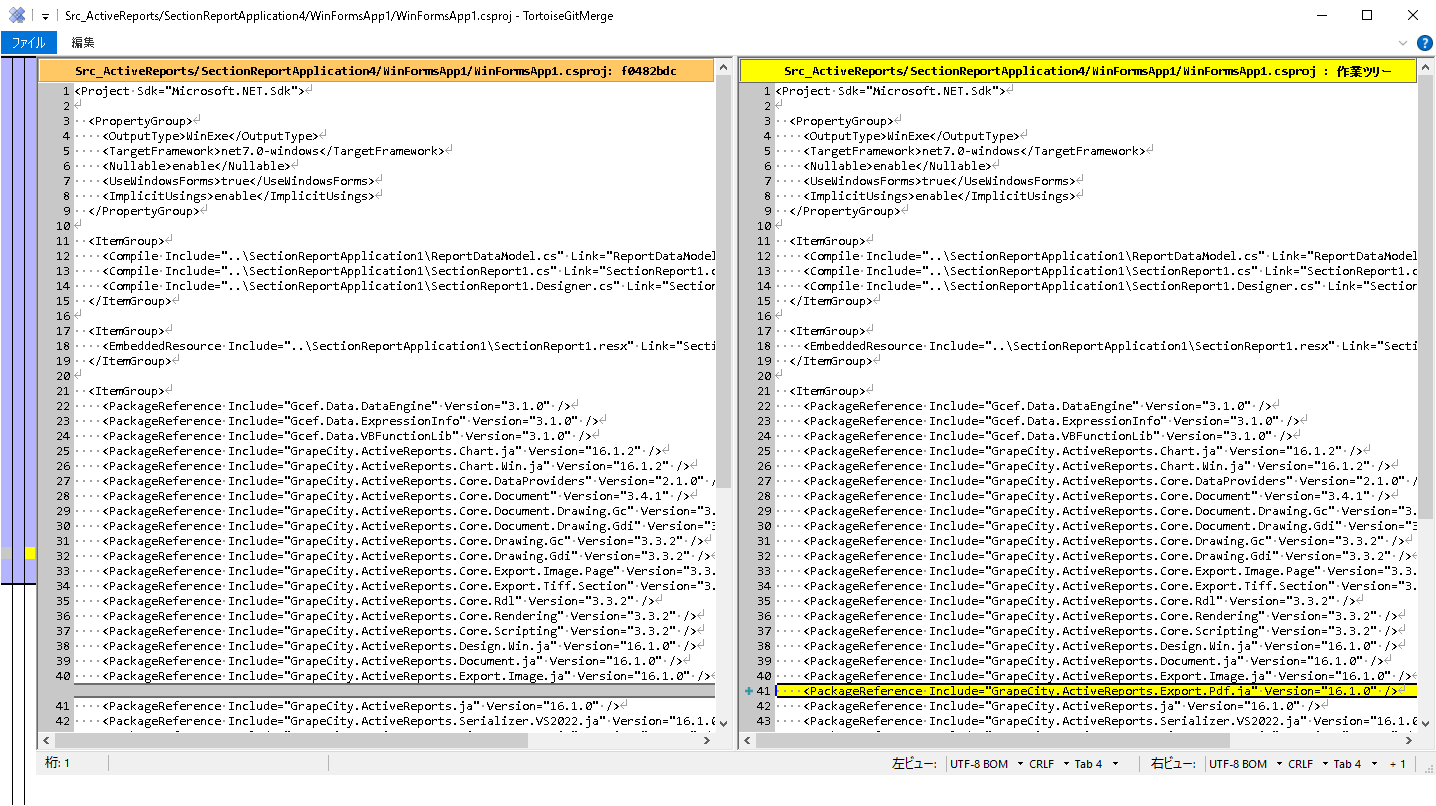Click the '+ 1' indicator in the status bar
1436x806 pixels.
pos(1398,763)
